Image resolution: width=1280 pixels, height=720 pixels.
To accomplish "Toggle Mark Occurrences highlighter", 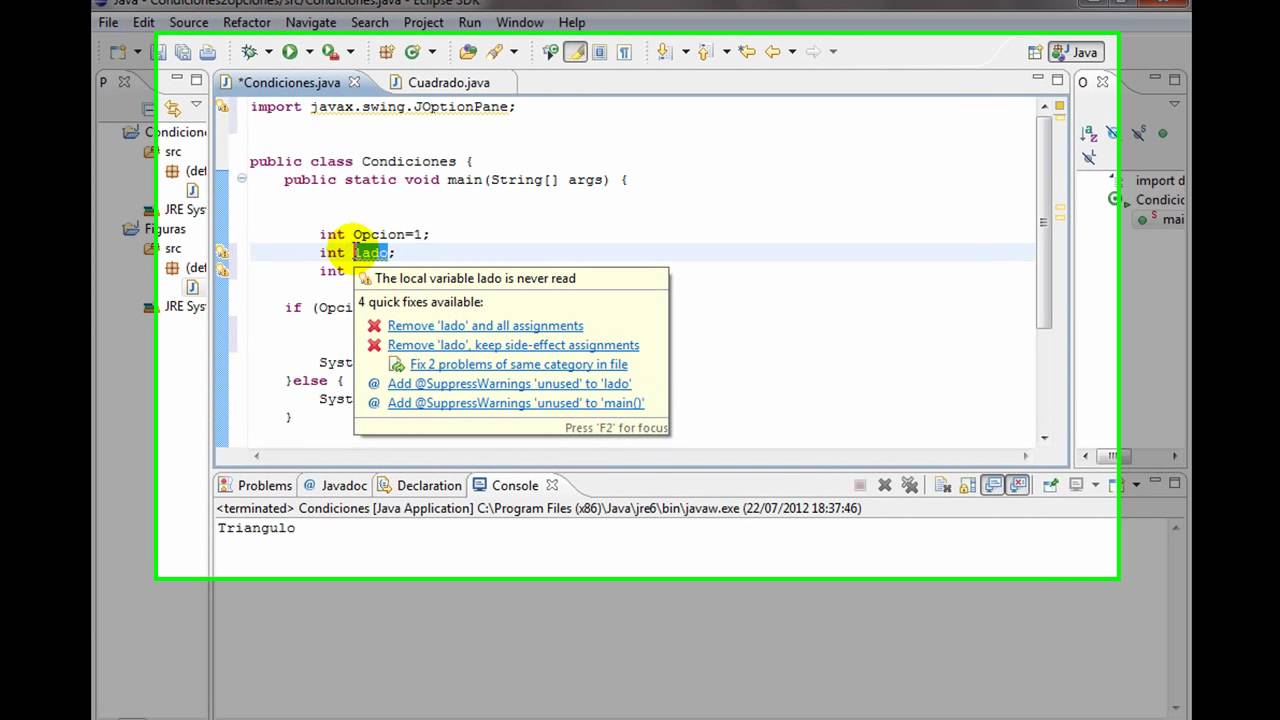I will (575, 52).
